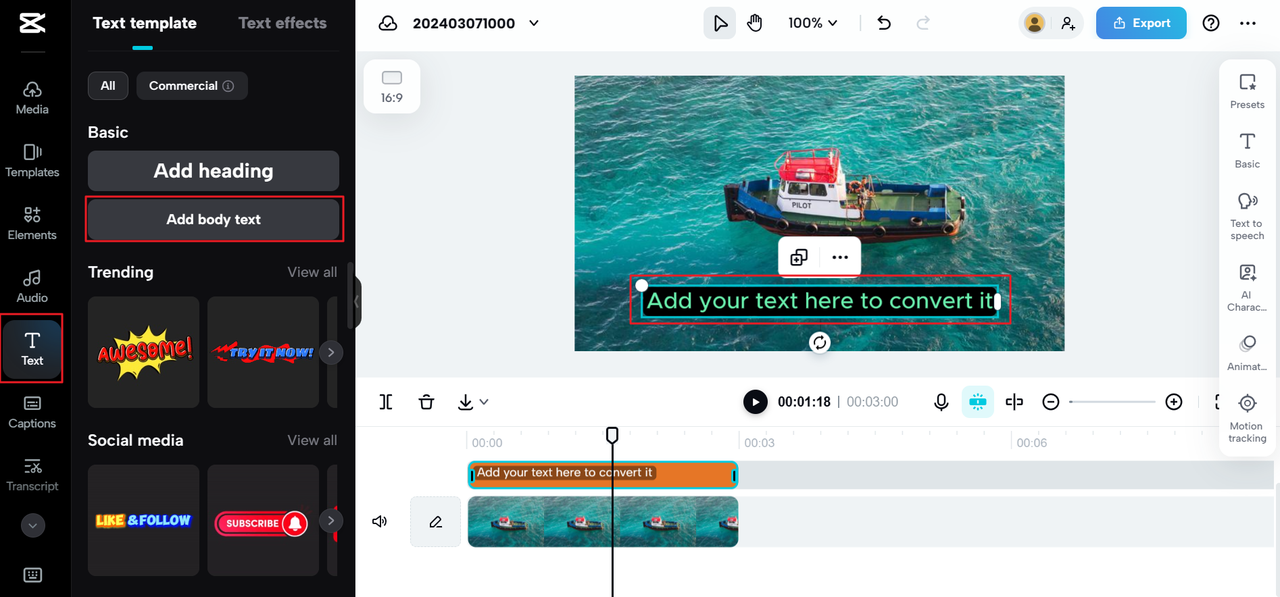Open the 100% zoom dropdown

point(812,23)
